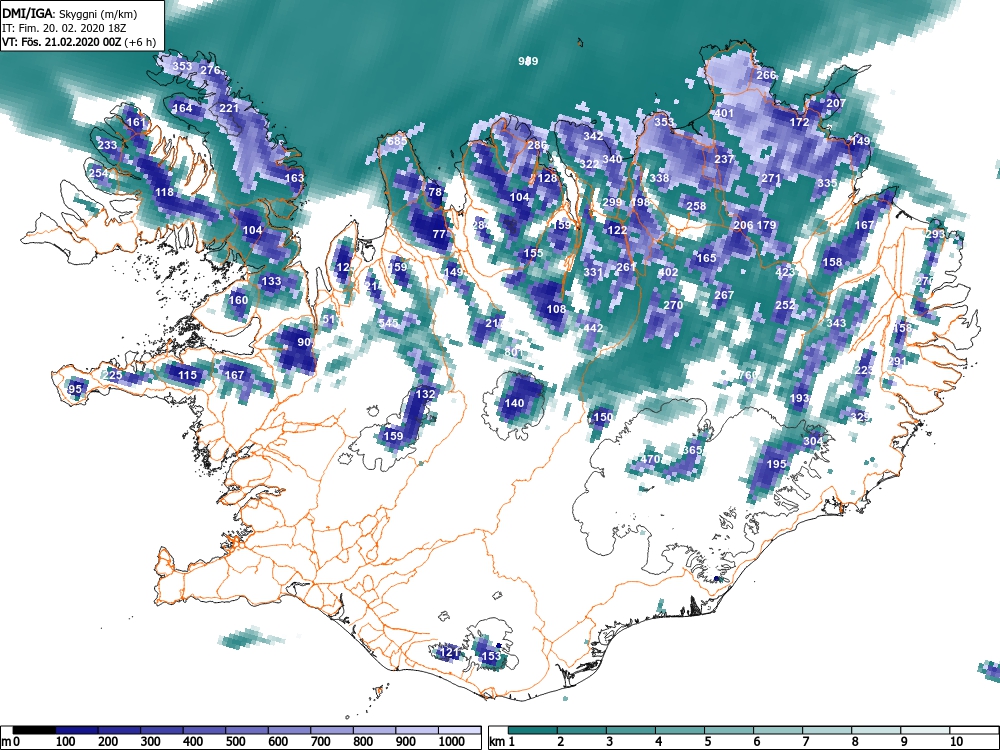Screen dimensions: 1000x750
Task: Click the 'km 1' label on the kilometre scale
Action: (x=503, y=741)
